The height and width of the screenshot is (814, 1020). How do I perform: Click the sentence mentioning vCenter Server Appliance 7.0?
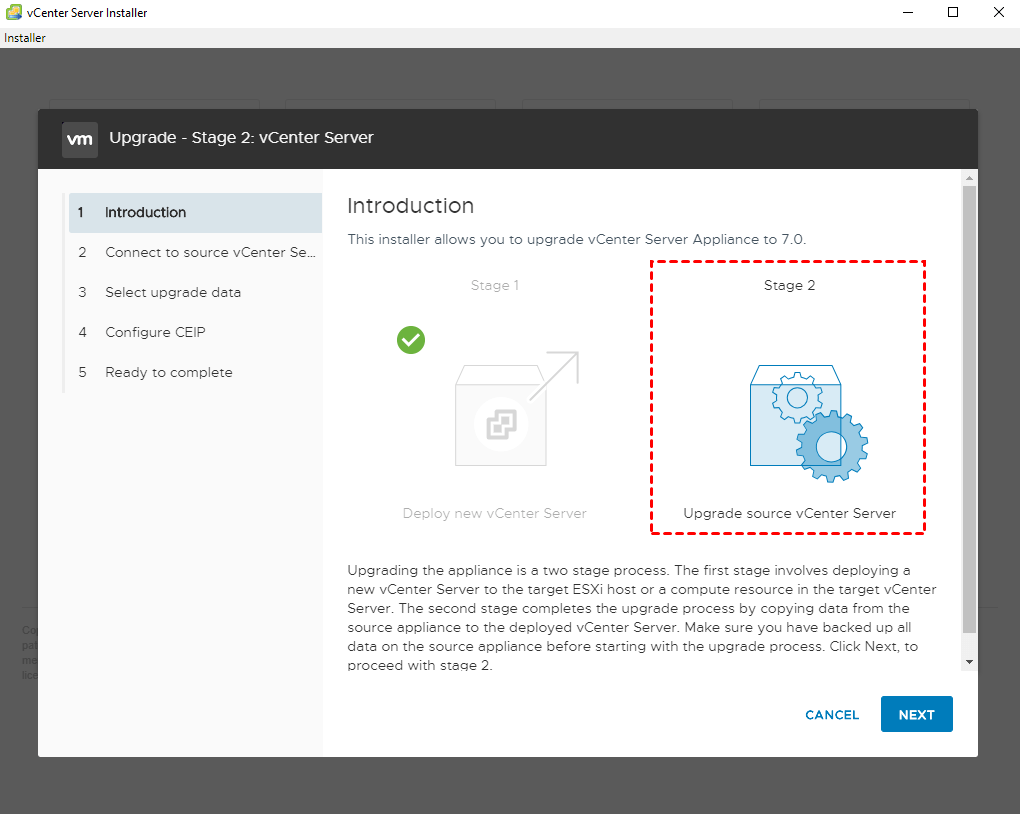coord(576,239)
